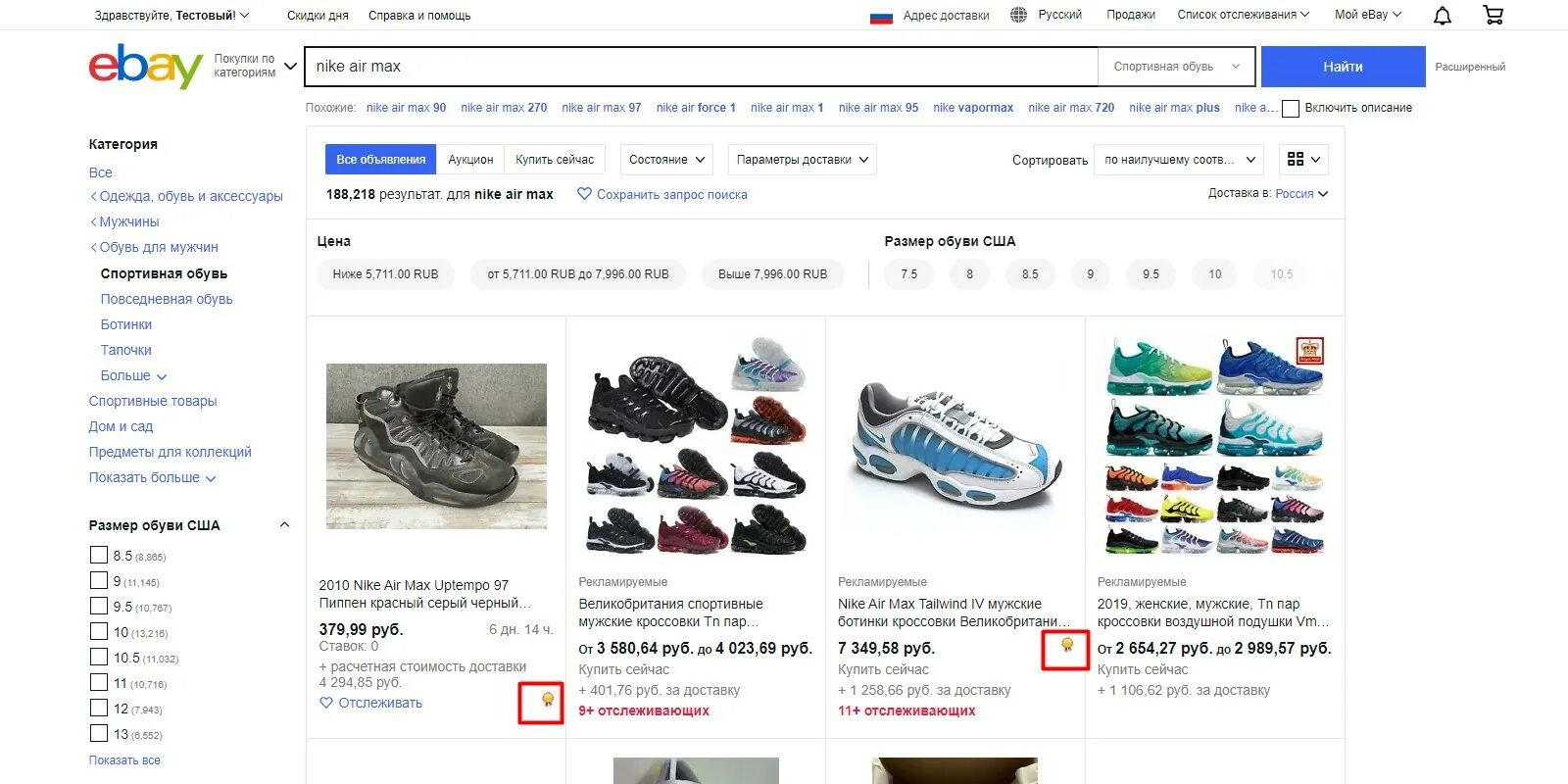Screen dimensions: 1568x784
Task: Click gold badge icon on Uptempo 97 listing
Action: pos(548,700)
